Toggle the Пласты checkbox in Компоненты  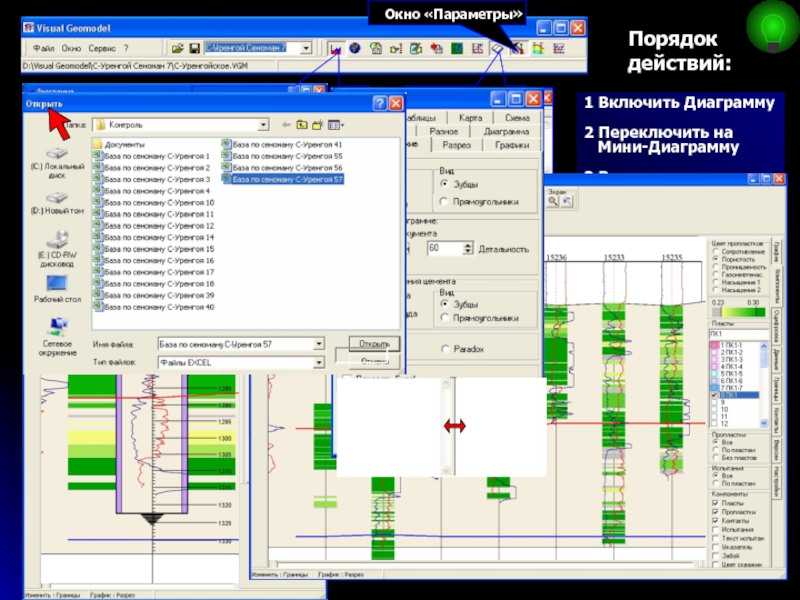[714, 503]
